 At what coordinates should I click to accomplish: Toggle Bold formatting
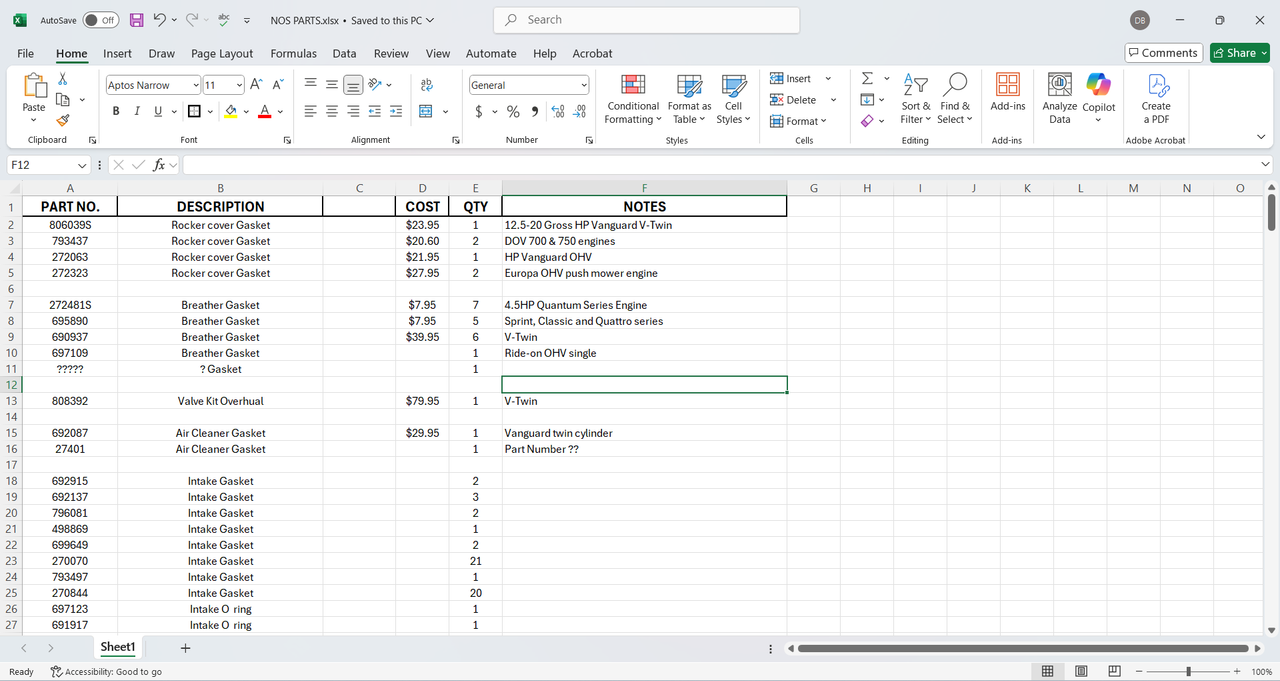coord(116,111)
